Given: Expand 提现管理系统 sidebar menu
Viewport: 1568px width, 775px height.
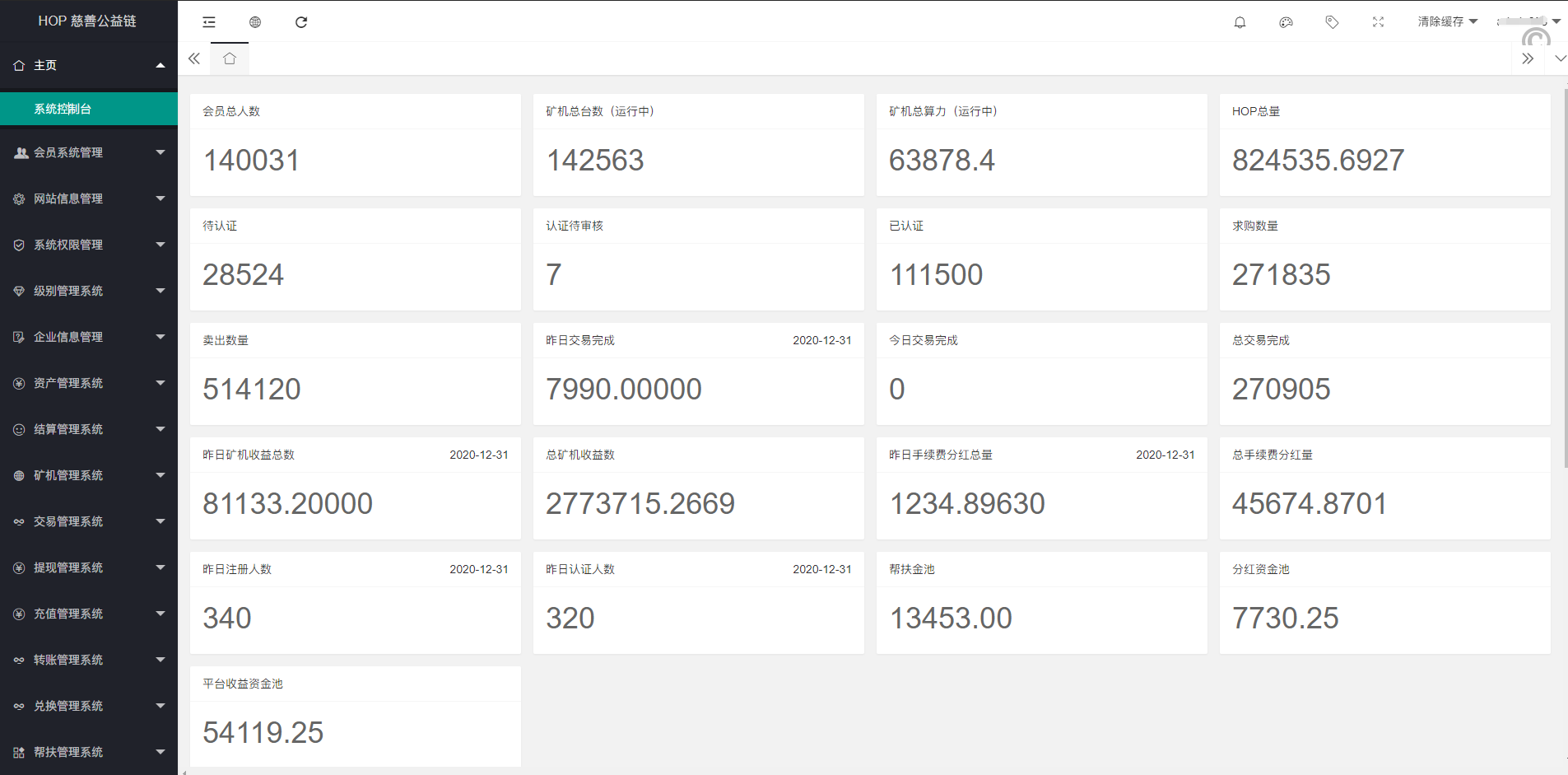Looking at the screenshot, I should click(88, 567).
